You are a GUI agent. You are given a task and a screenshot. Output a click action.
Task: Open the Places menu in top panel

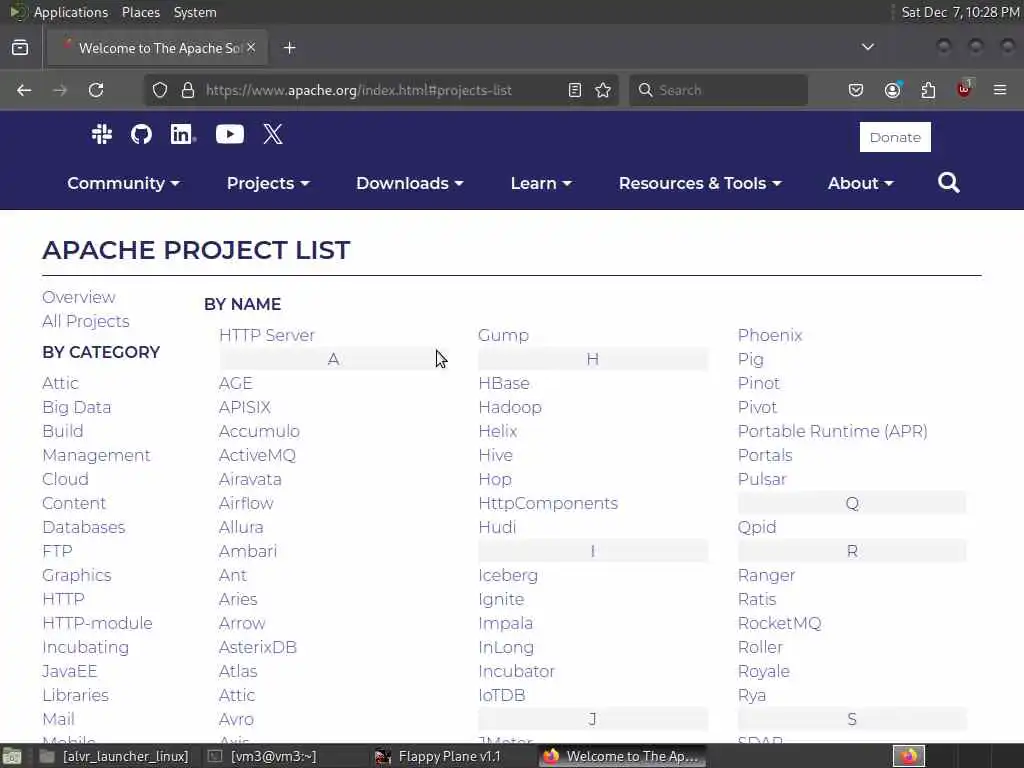pos(140,12)
